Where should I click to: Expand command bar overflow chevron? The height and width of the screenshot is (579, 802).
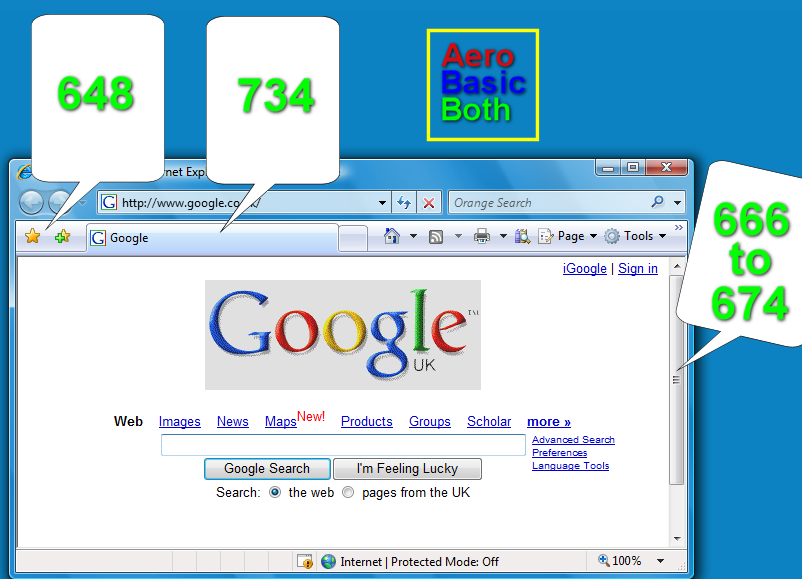679,227
